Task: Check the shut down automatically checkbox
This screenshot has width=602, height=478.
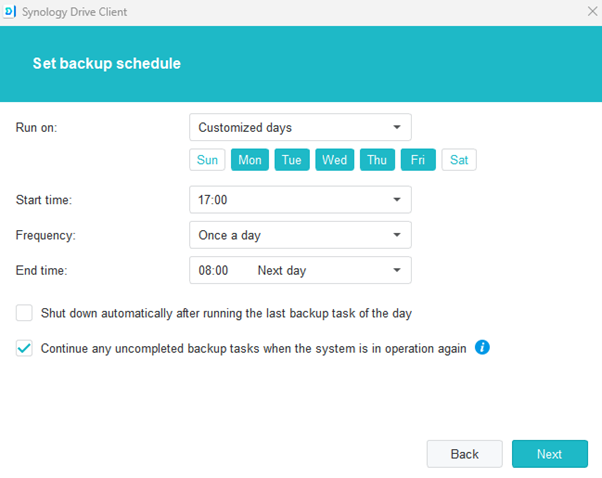Action: [24, 313]
